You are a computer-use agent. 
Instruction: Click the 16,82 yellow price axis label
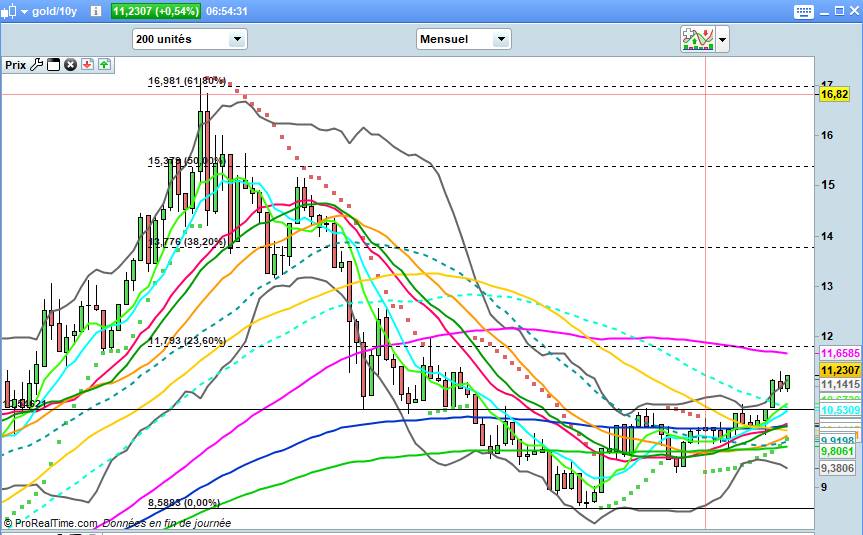point(834,94)
